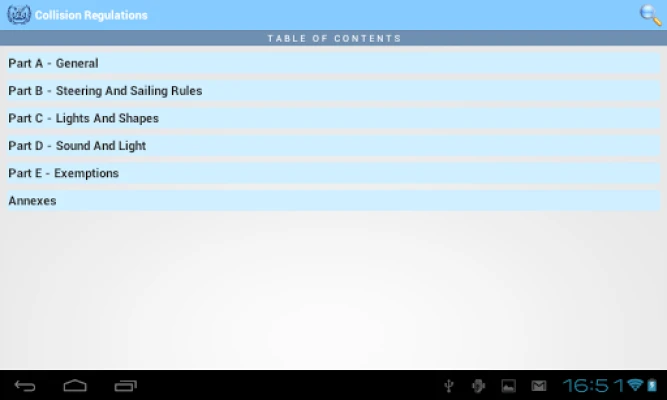Open search with the magnifying glass icon

[x=650, y=14]
